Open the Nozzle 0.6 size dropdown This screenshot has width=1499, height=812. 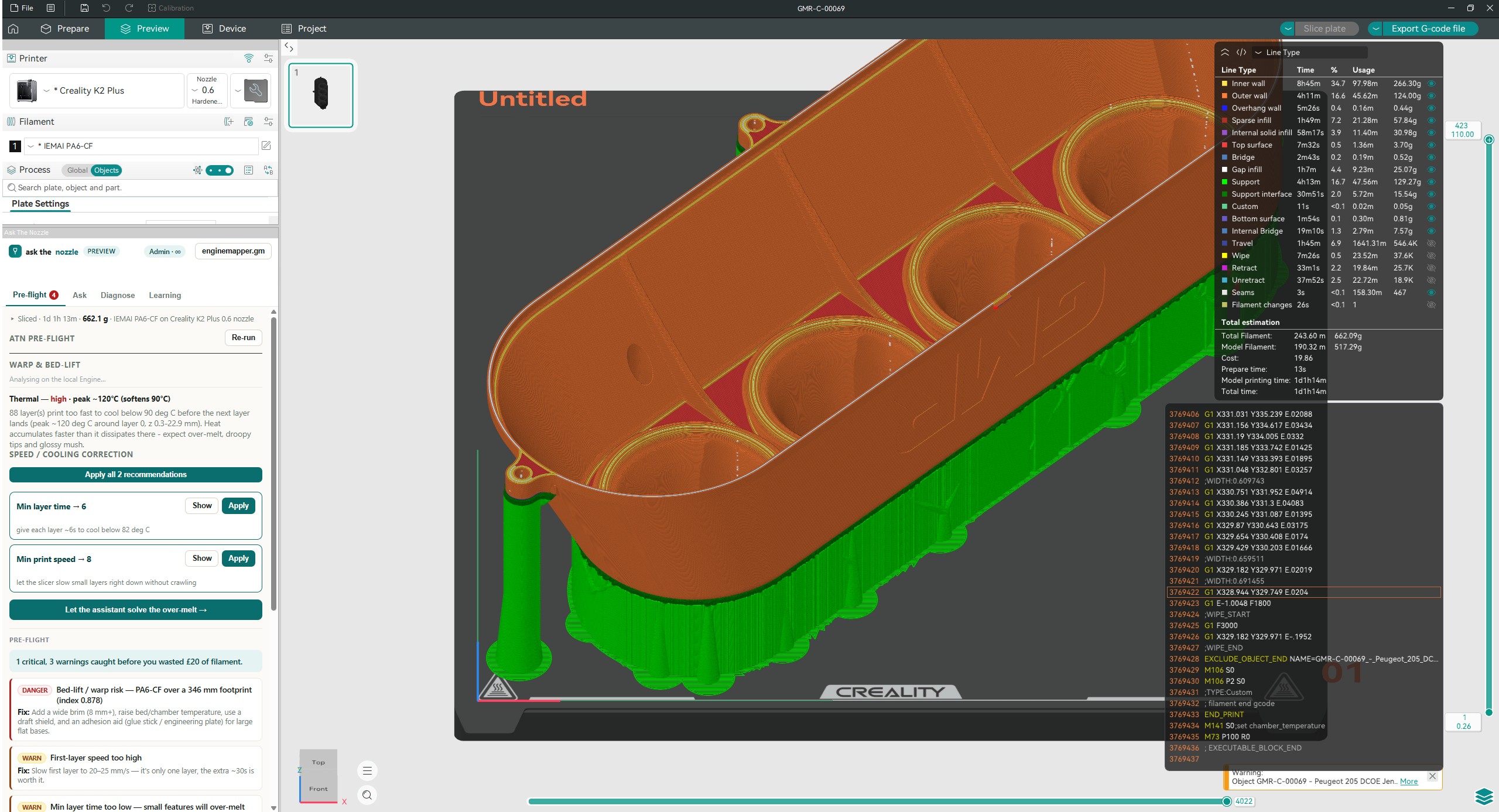pos(207,91)
